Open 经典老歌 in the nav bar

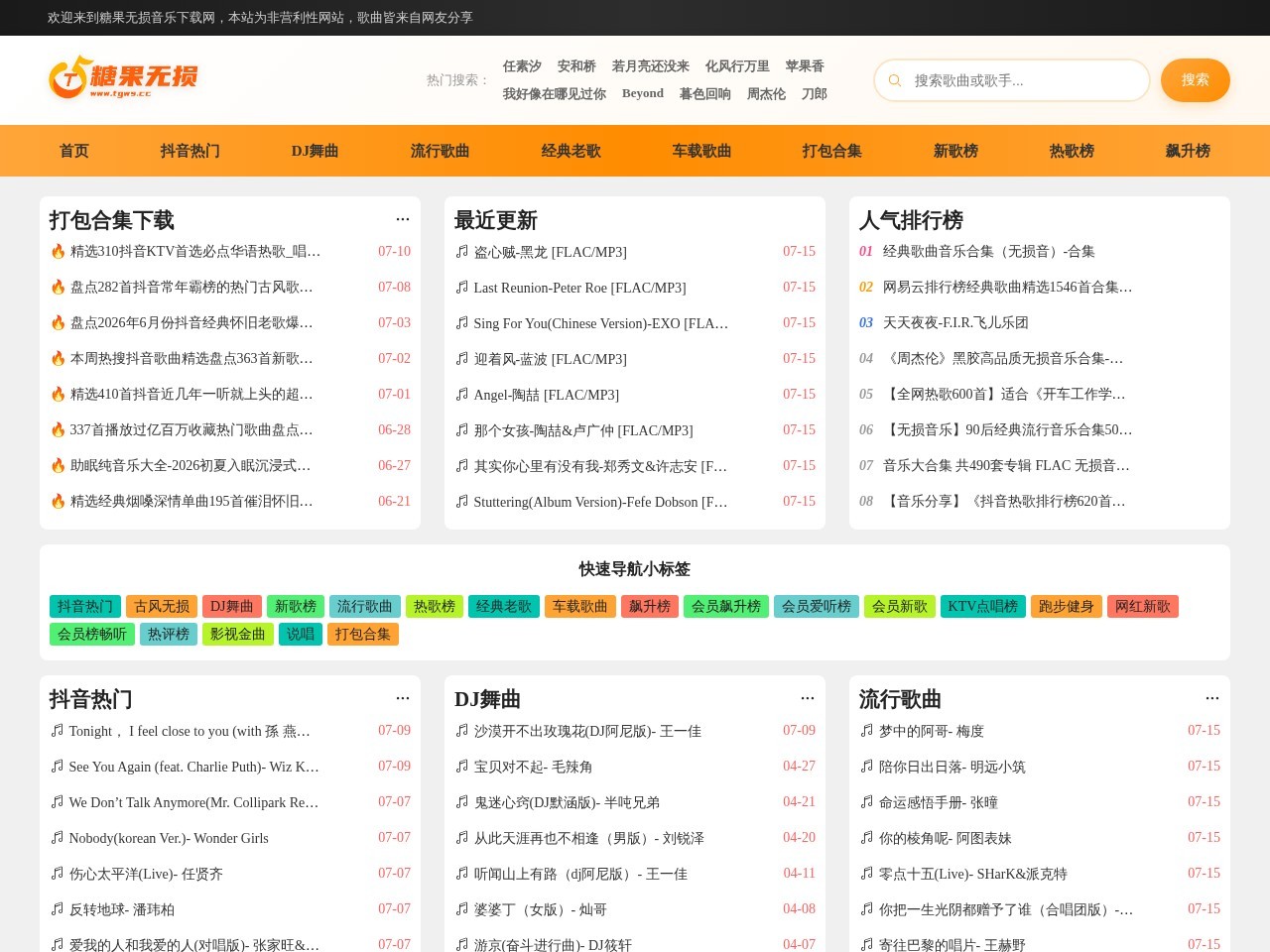pos(571,151)
